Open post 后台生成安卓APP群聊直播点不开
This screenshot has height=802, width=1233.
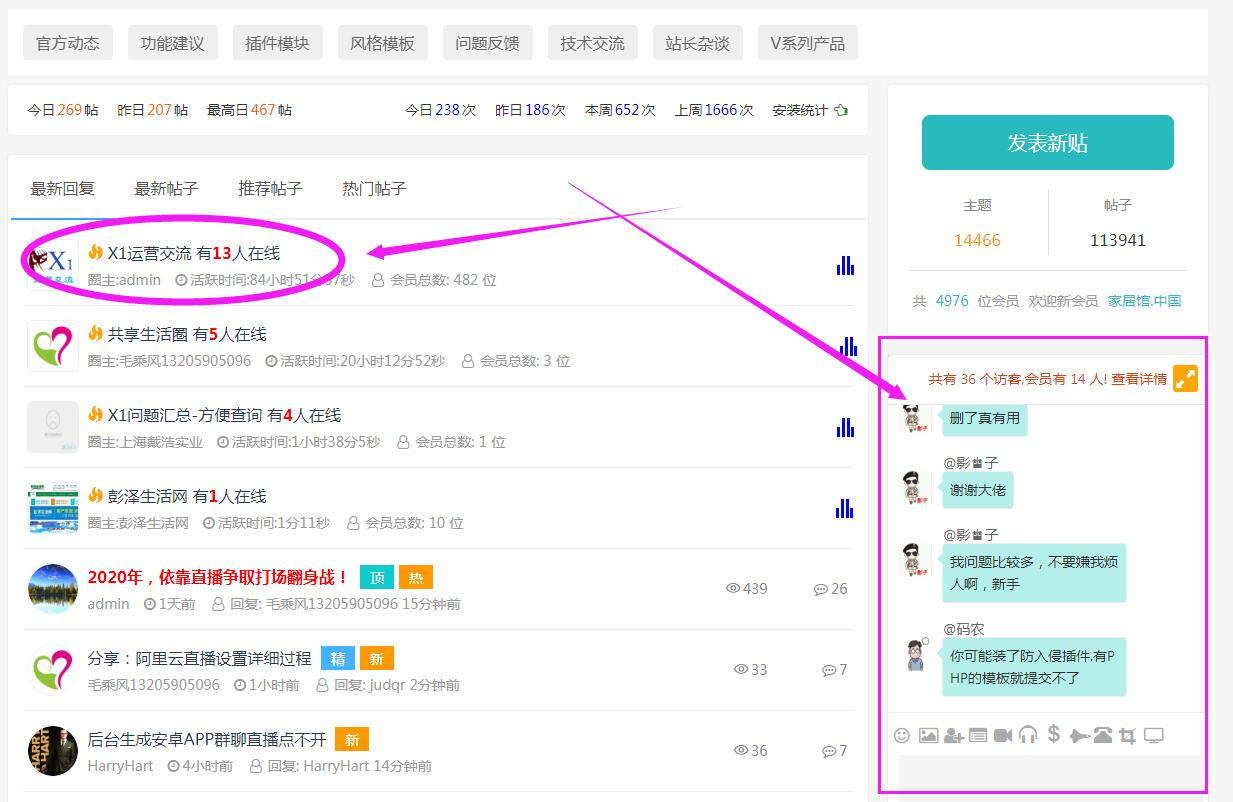tap(207, 740)
